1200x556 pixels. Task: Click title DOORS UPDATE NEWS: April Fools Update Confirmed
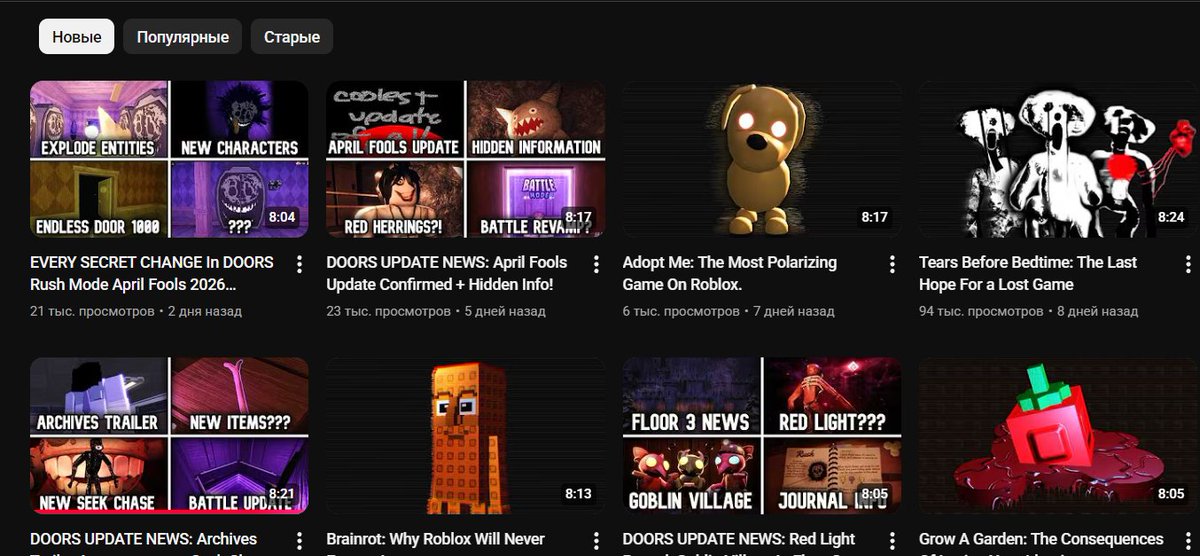[447, 273]
